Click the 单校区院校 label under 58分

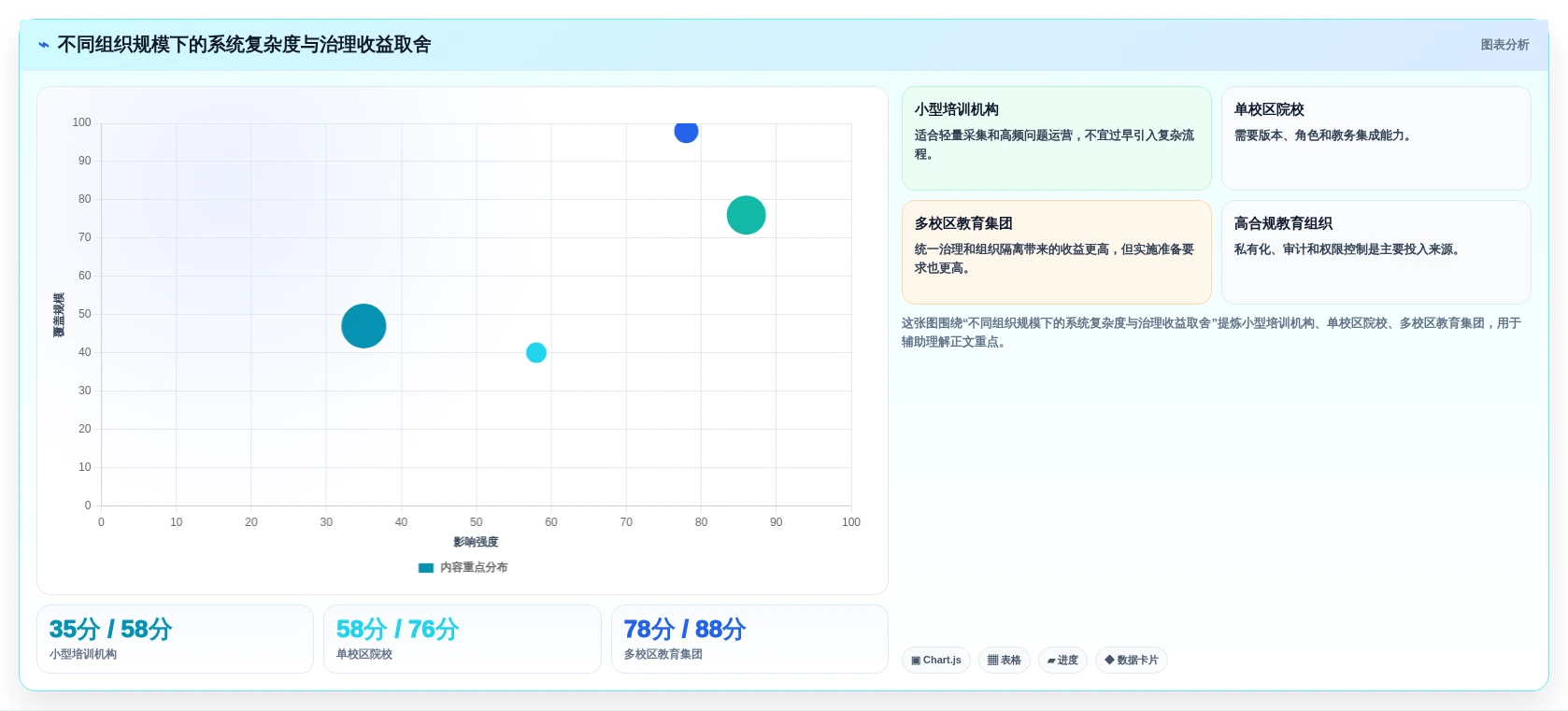[x=364, y=654]
